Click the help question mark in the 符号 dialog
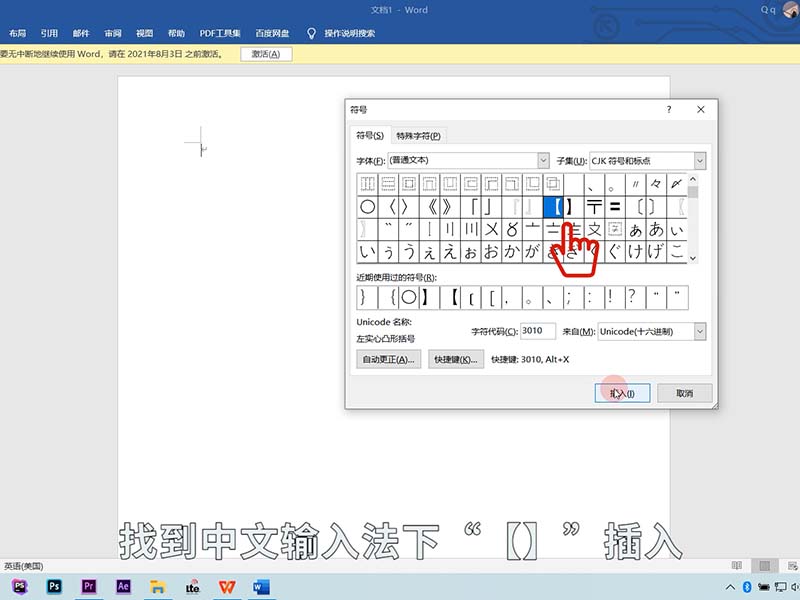This screenshot has height=600, width=800. (x=669, y=109)
